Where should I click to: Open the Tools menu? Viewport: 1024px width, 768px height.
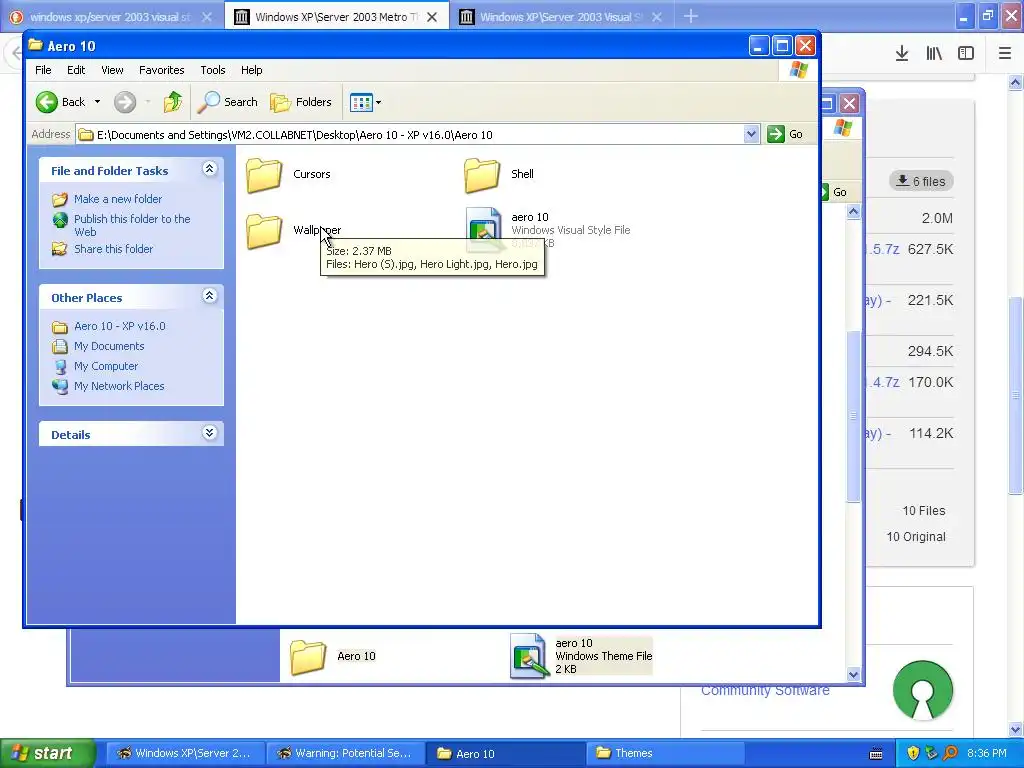pyautogui.click(x=213, y=70)
